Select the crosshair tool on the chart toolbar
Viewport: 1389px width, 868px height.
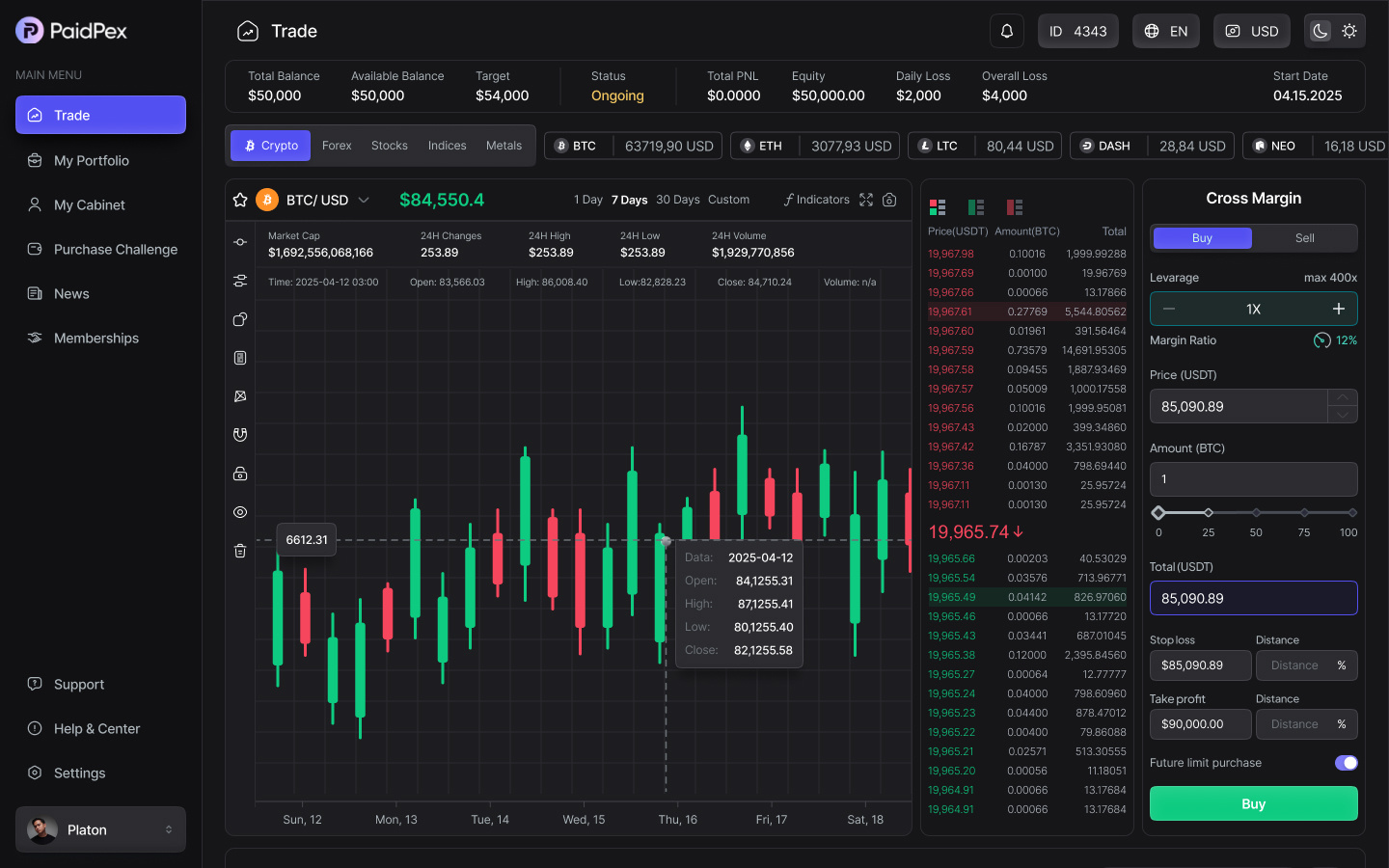tap(240, 242)
